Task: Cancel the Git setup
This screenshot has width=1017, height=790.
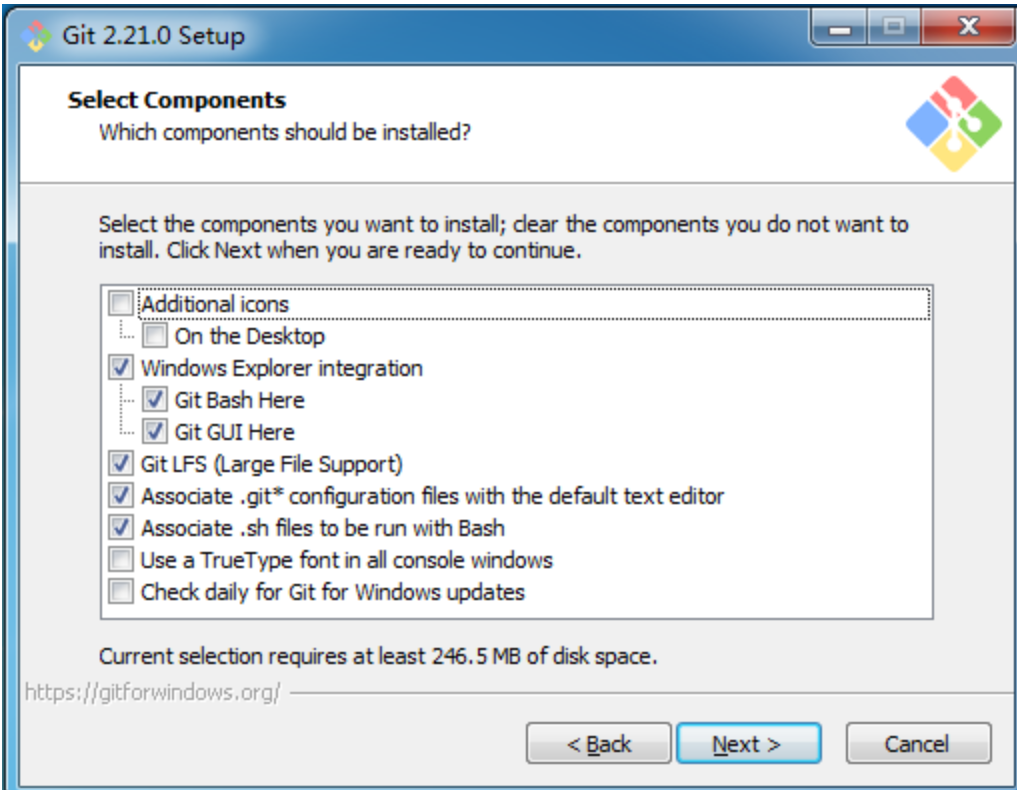Action: (x=918, y=743)
